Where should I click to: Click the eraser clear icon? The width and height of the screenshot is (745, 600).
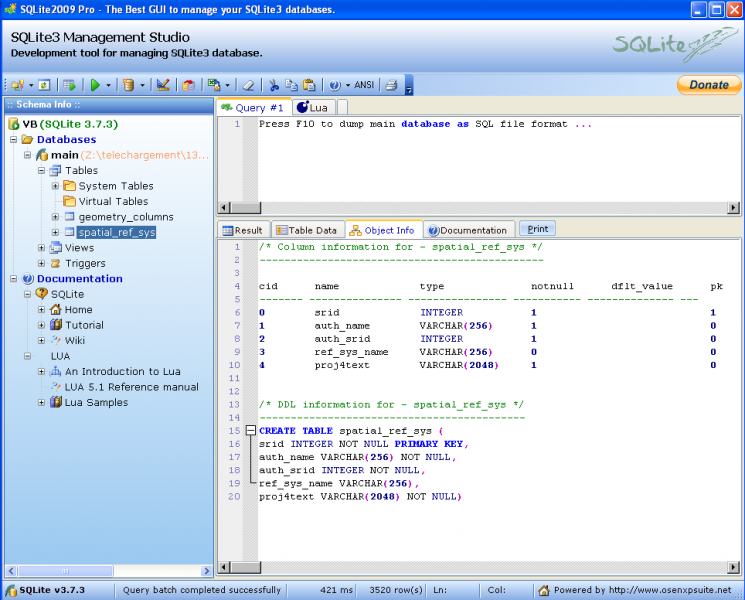248,85
